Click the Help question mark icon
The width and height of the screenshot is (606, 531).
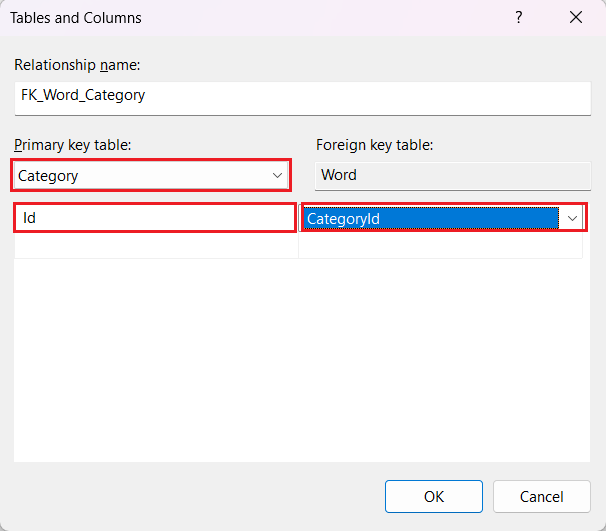point(518,18)
